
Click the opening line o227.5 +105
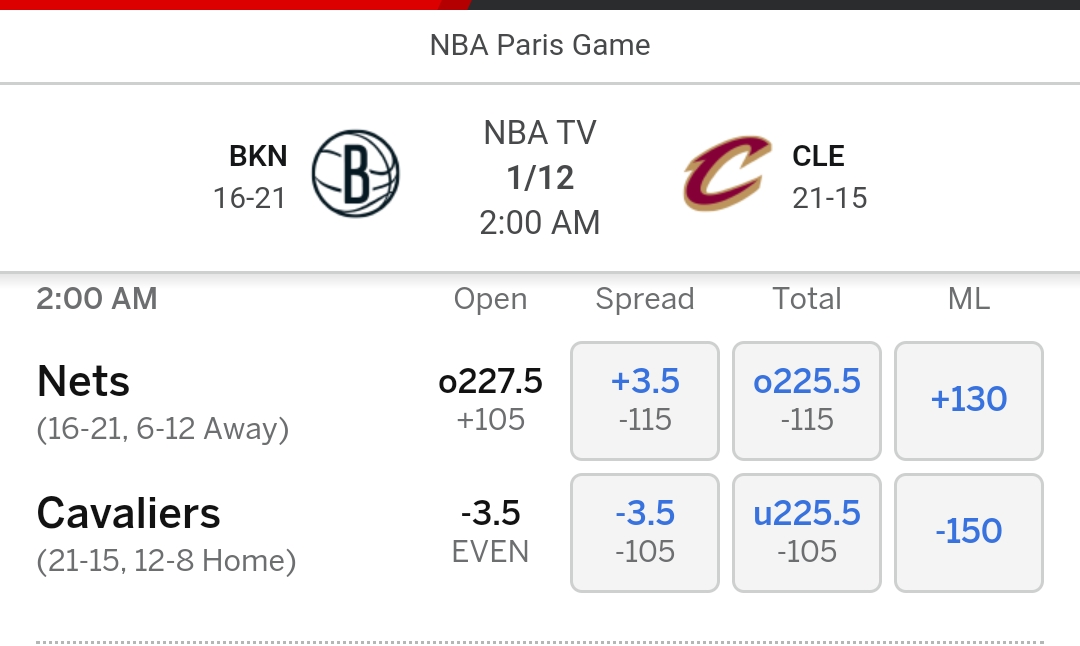490,400
